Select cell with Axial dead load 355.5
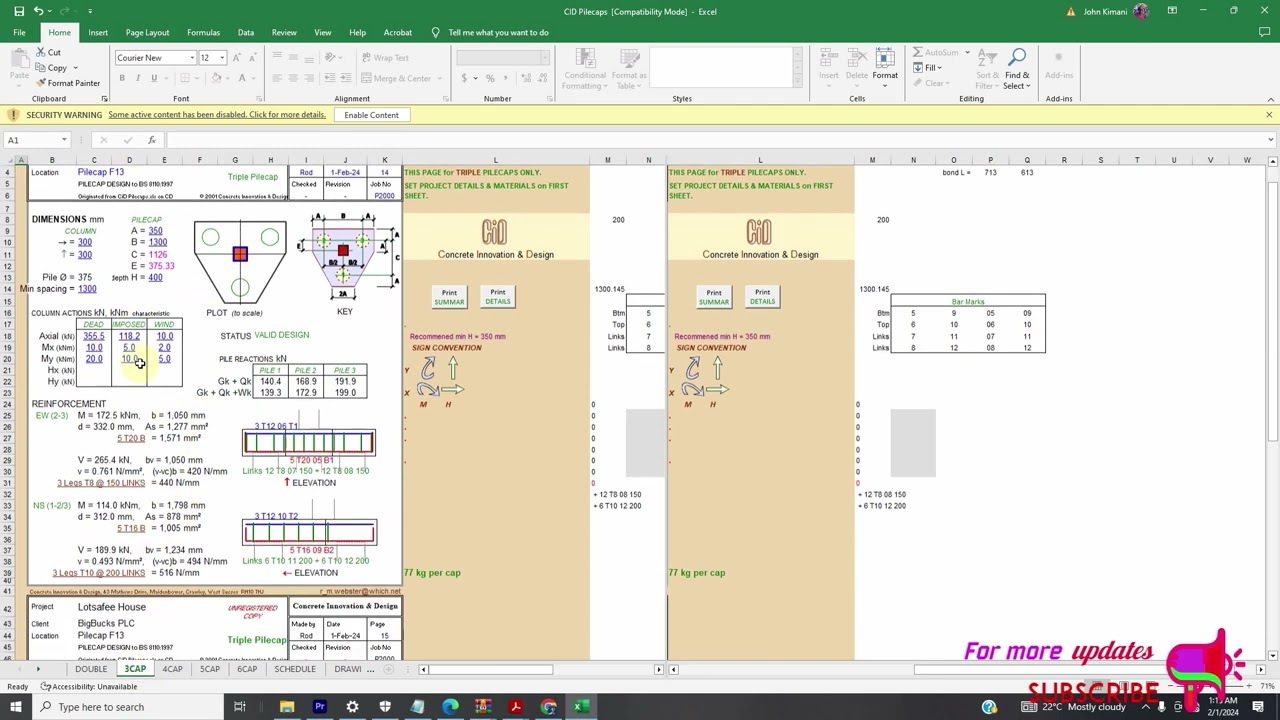 (x=94, y=336)
